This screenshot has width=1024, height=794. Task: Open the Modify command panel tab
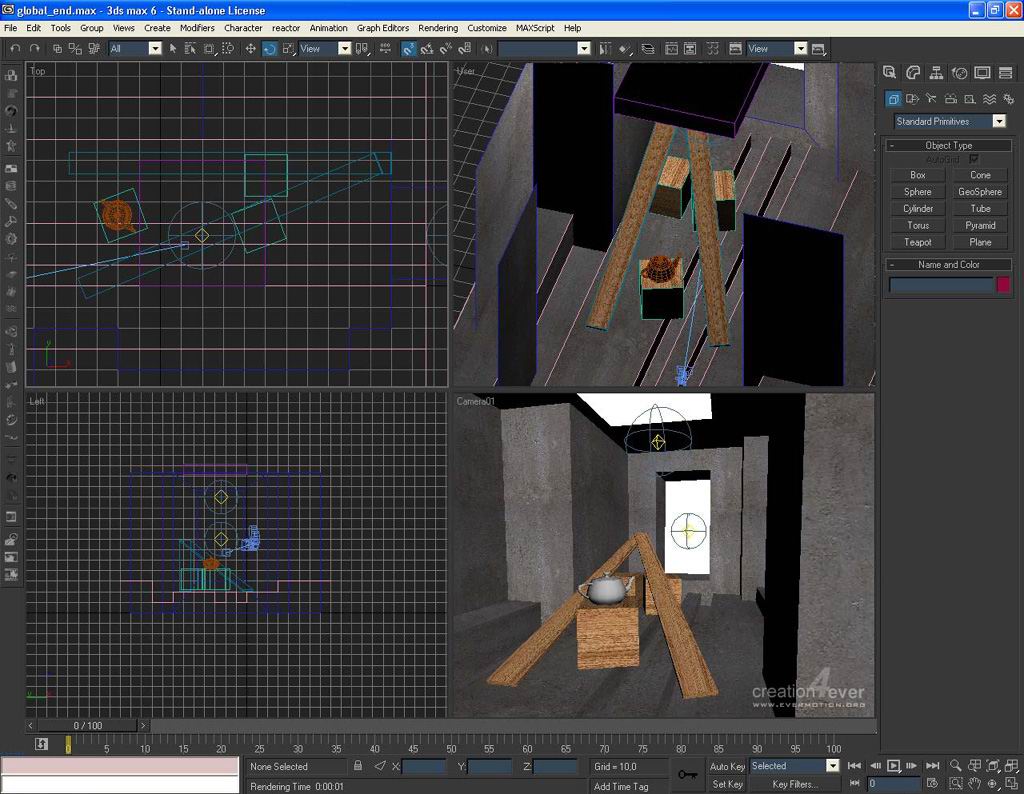pyautogui.click(x=913, y=73)
